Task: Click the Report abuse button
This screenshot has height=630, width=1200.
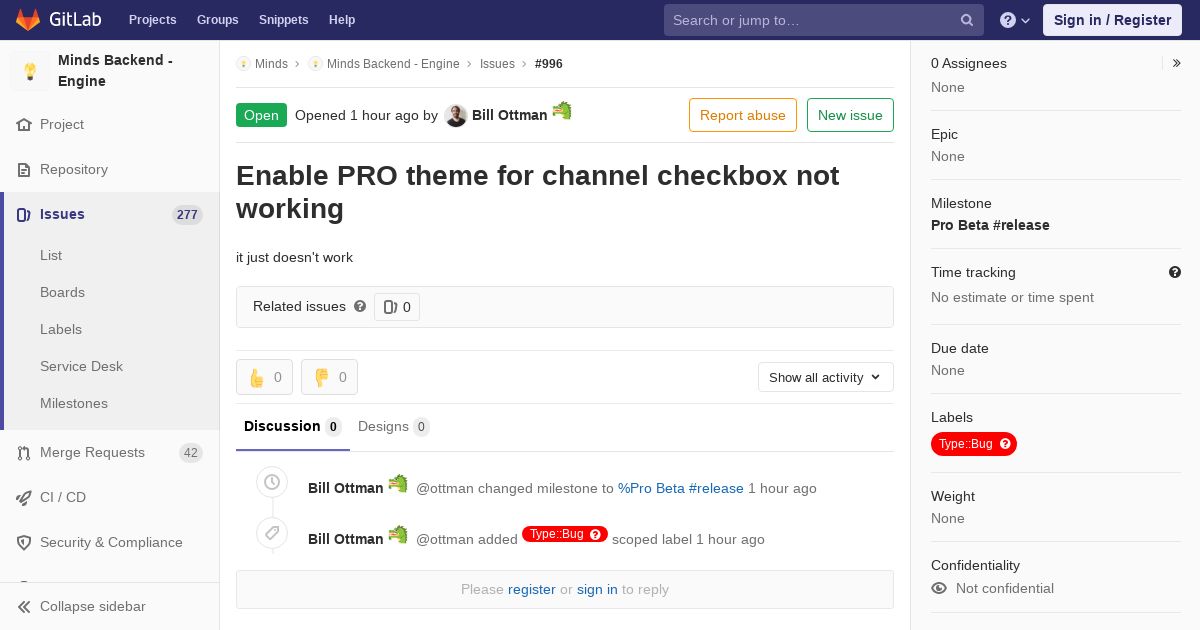Action: tap(743, 115)
